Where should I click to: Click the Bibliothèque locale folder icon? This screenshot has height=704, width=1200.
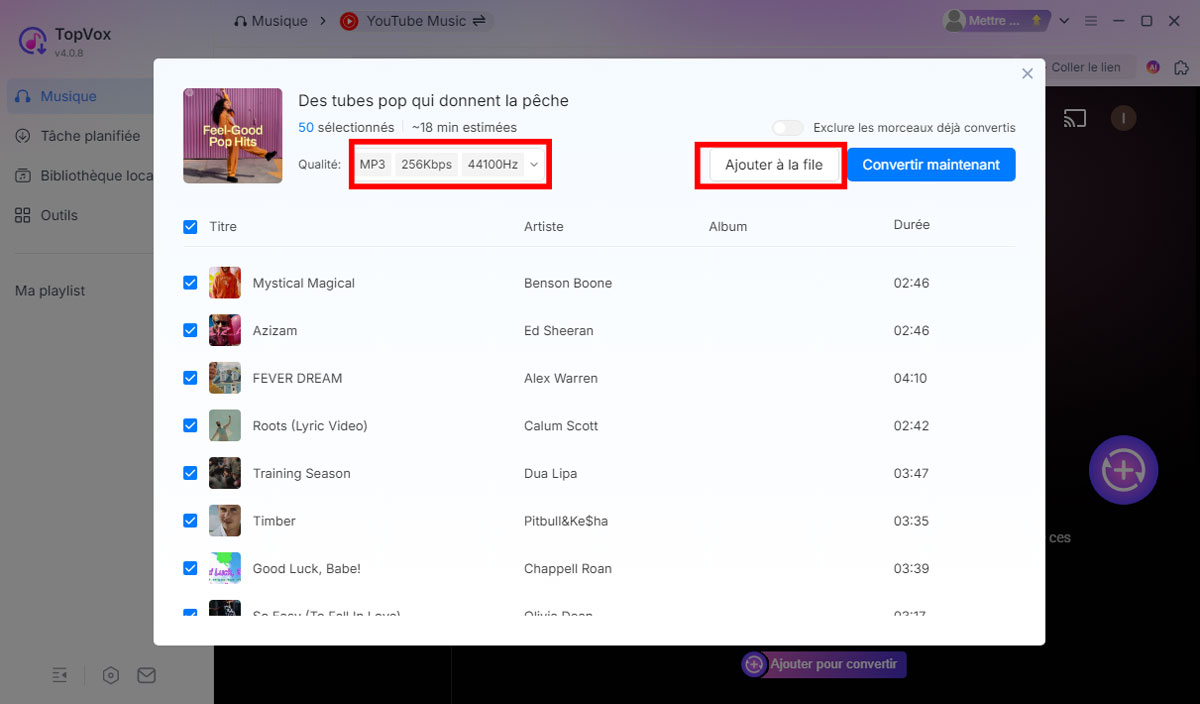click(23, 176)
